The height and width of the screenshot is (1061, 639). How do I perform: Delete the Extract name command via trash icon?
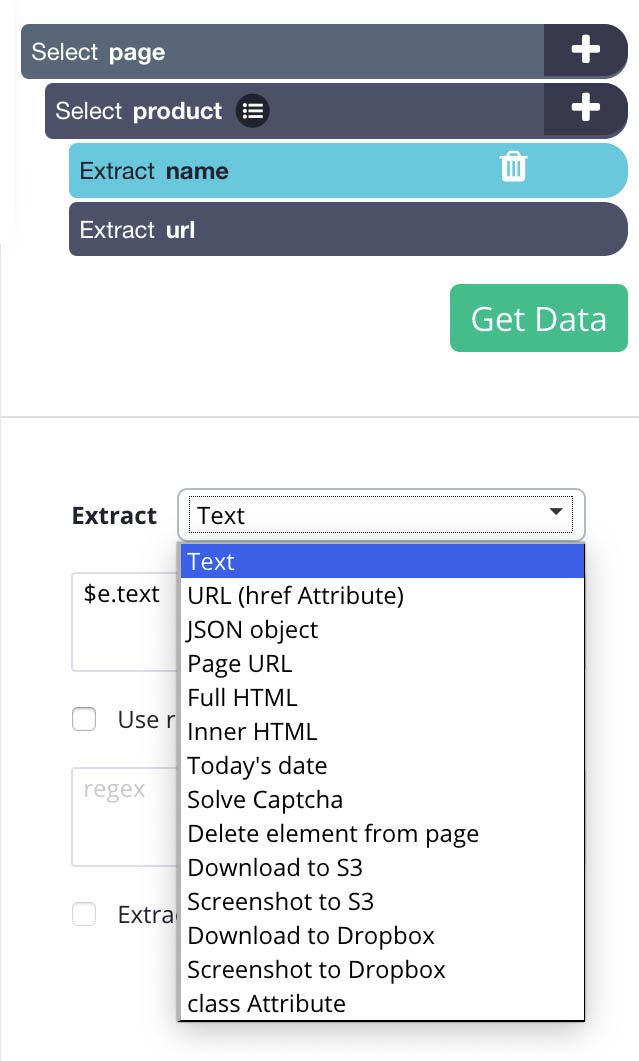point(513,169)
